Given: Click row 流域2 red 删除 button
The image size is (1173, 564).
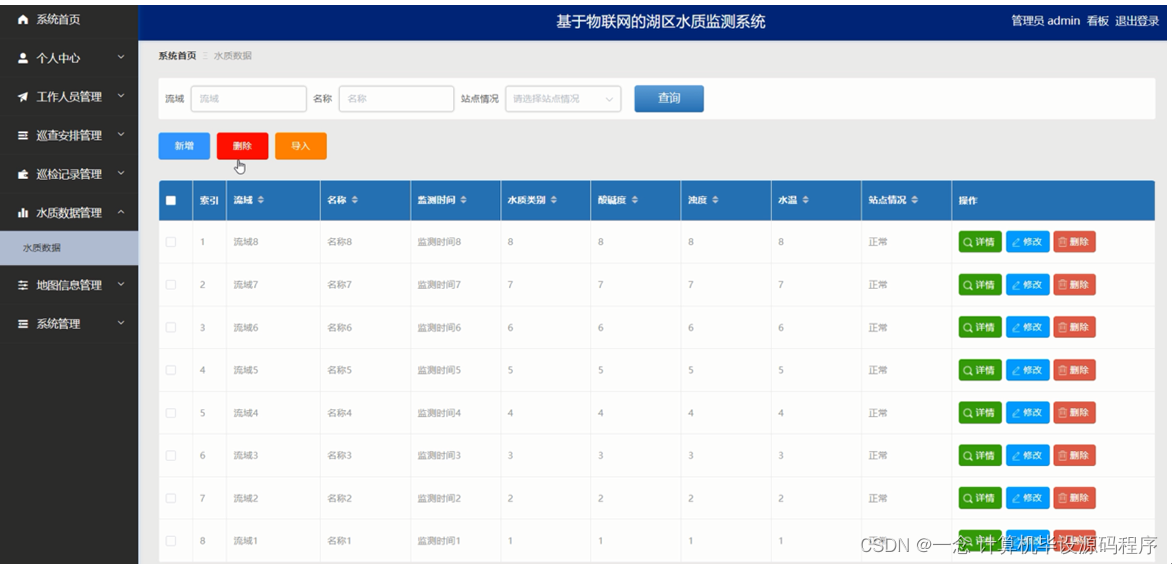Looking at the screenshot, I should click(1074, 498).
